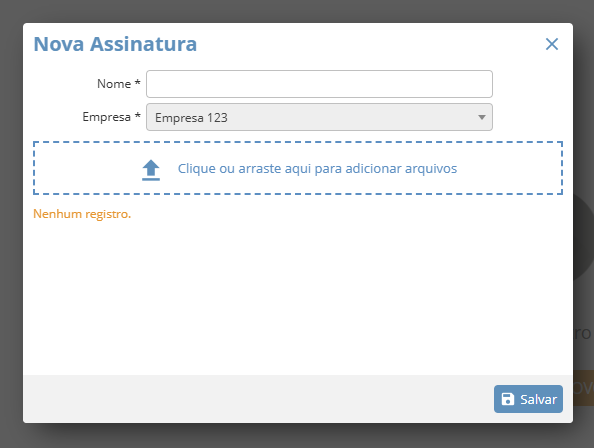
Task: Save the new signature with Salvar
Action: [x=528, y=399]
